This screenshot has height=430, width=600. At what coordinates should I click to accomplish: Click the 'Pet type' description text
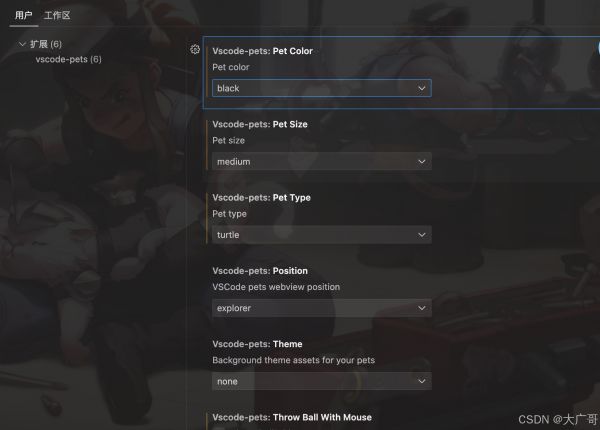point(229,214)
